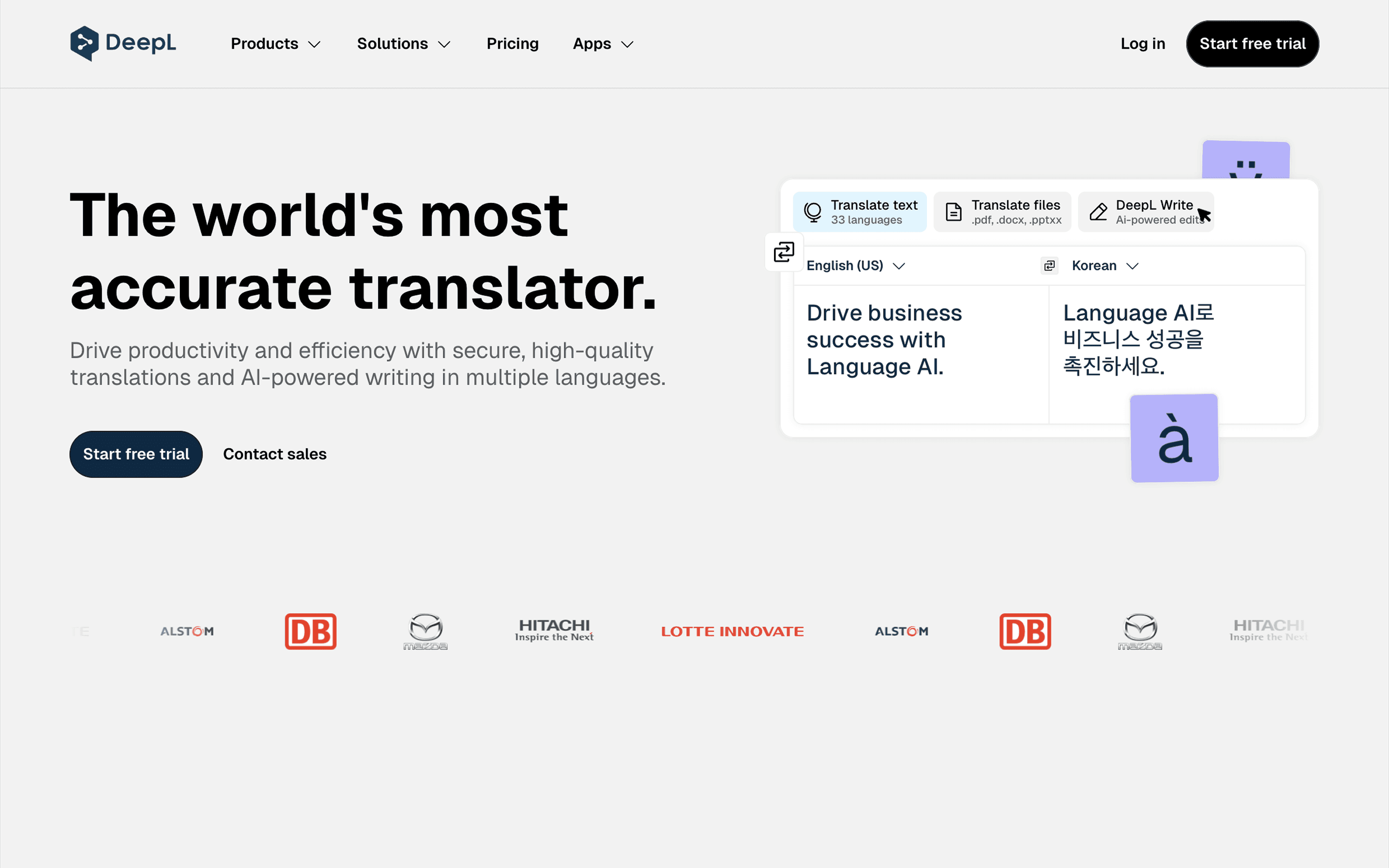Open the Apps menu
The width and height of the screenshot is (1389, 868).
tap(603, 43)
